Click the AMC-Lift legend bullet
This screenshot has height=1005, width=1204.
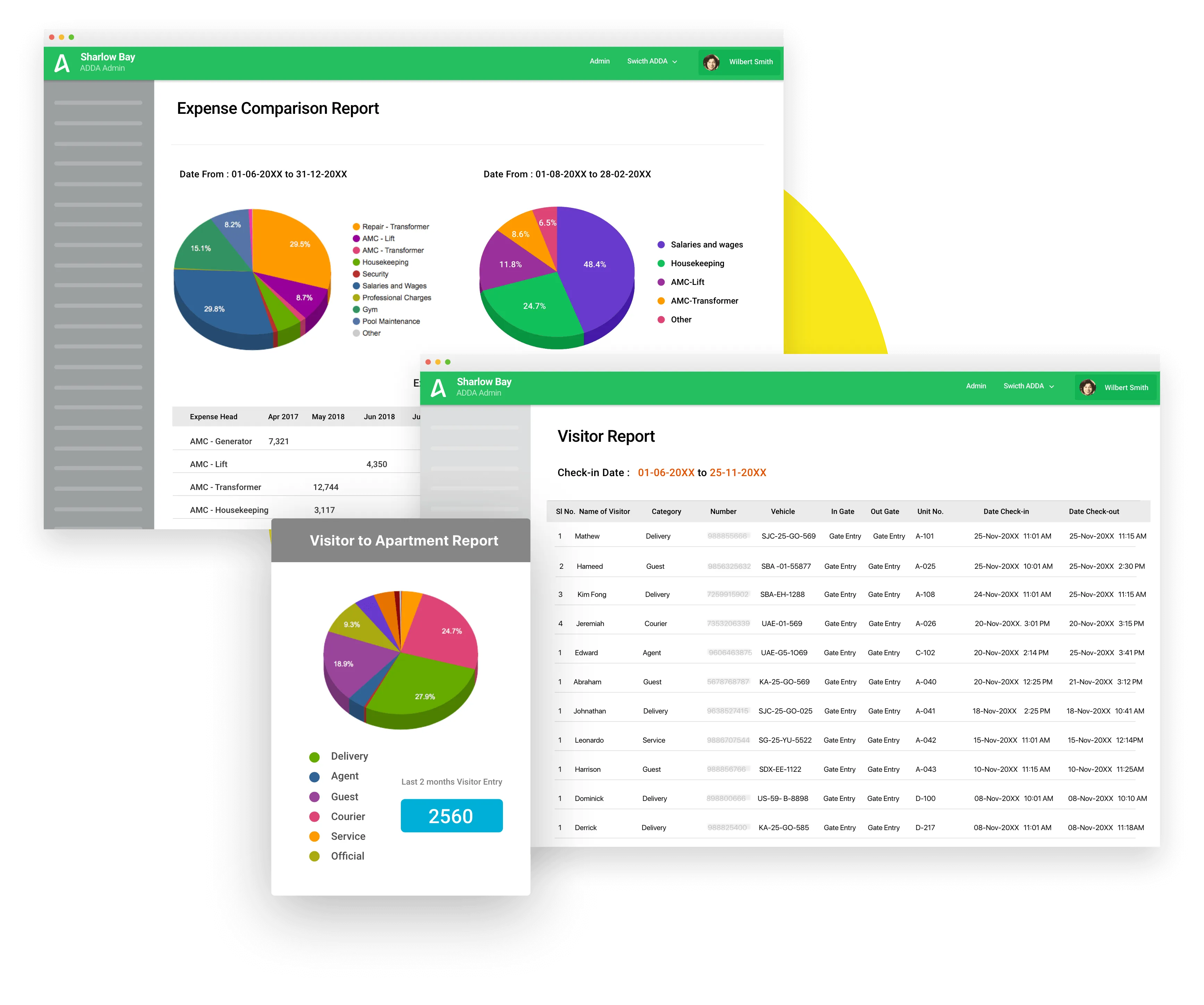pos(662,282)
